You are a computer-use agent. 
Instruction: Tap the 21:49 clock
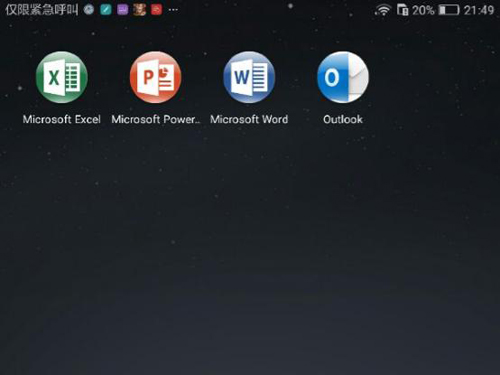point(479,10)
